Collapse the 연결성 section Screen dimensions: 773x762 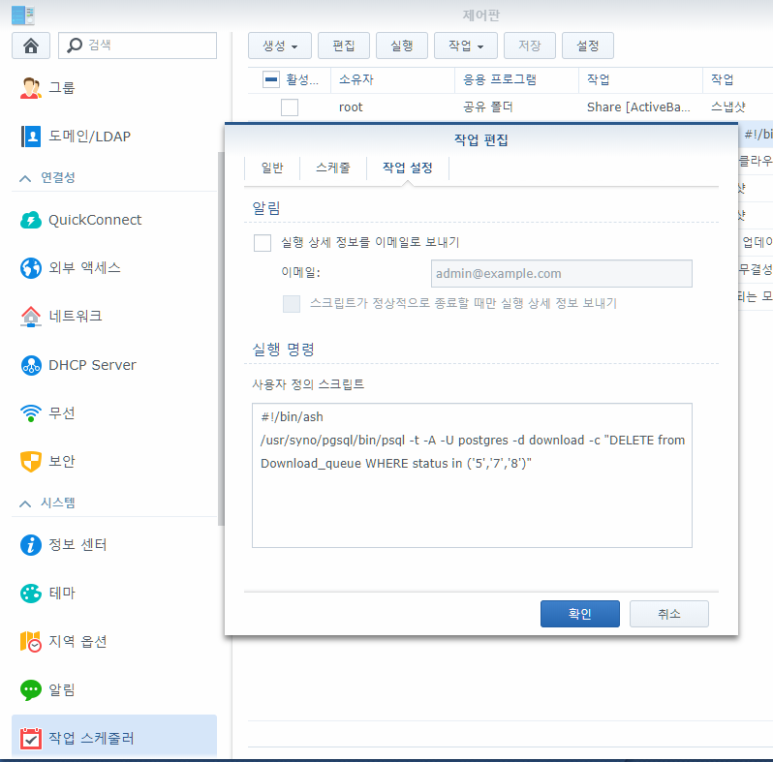click(x=25, y=178)
